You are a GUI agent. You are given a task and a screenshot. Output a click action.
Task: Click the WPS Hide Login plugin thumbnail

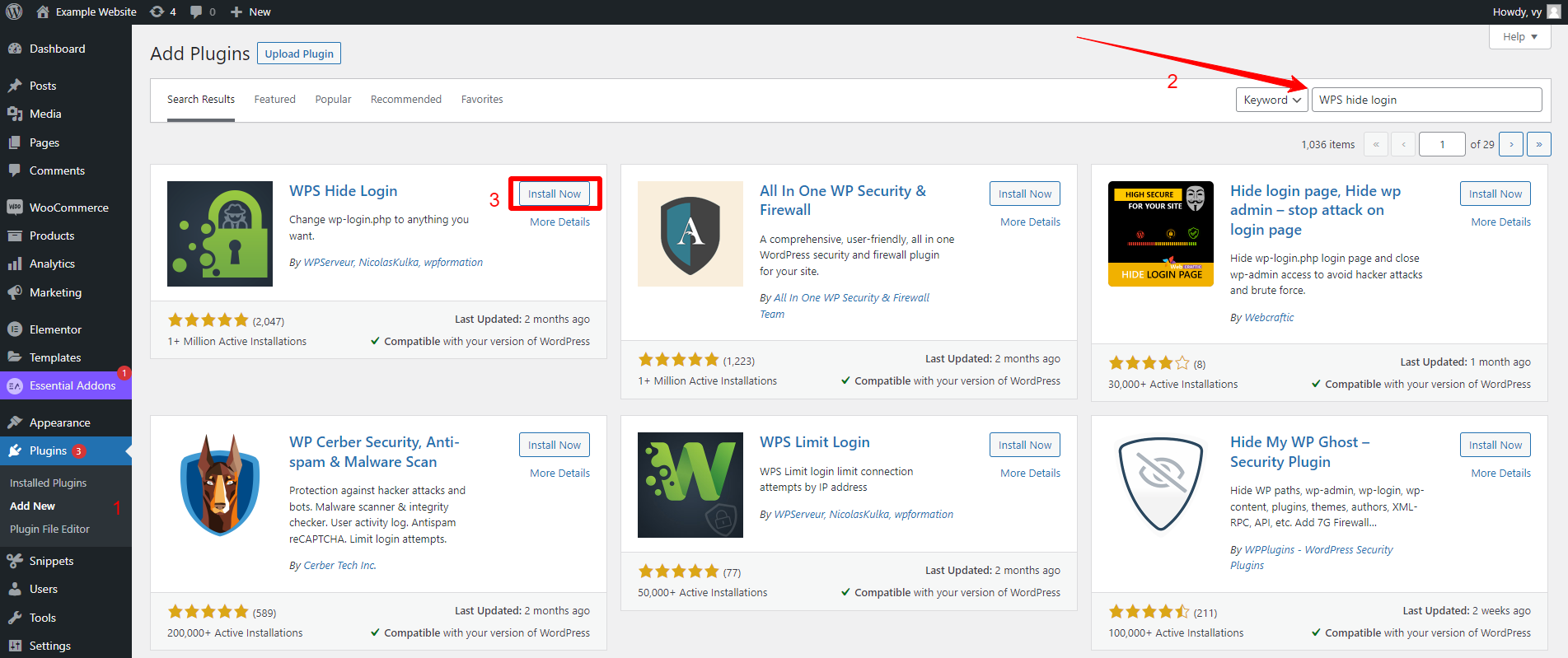click(220, 234)
